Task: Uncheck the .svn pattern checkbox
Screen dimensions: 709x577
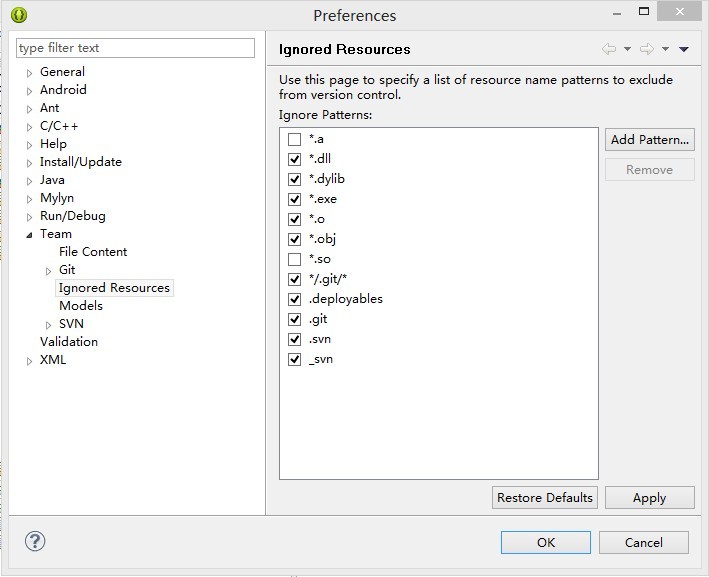Action: point(294,339)
